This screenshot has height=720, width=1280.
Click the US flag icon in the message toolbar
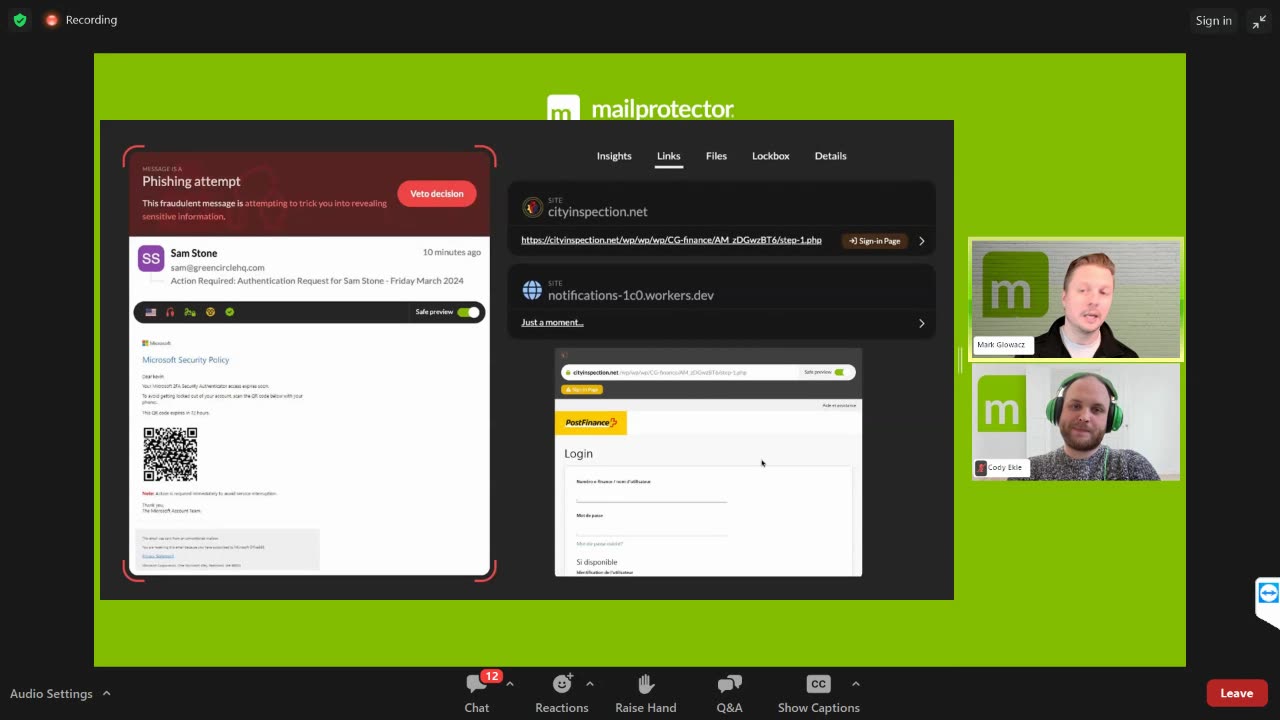coord(151,312)
